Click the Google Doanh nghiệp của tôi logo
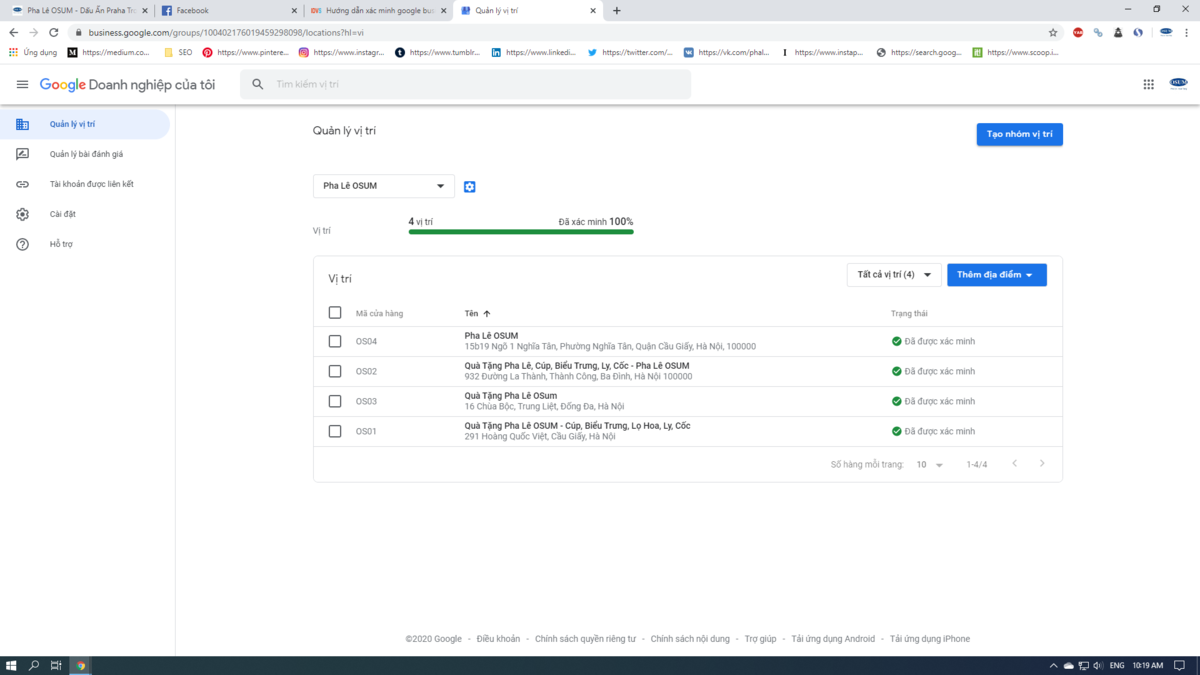1200x675 pixels. [x=127, y=85]
